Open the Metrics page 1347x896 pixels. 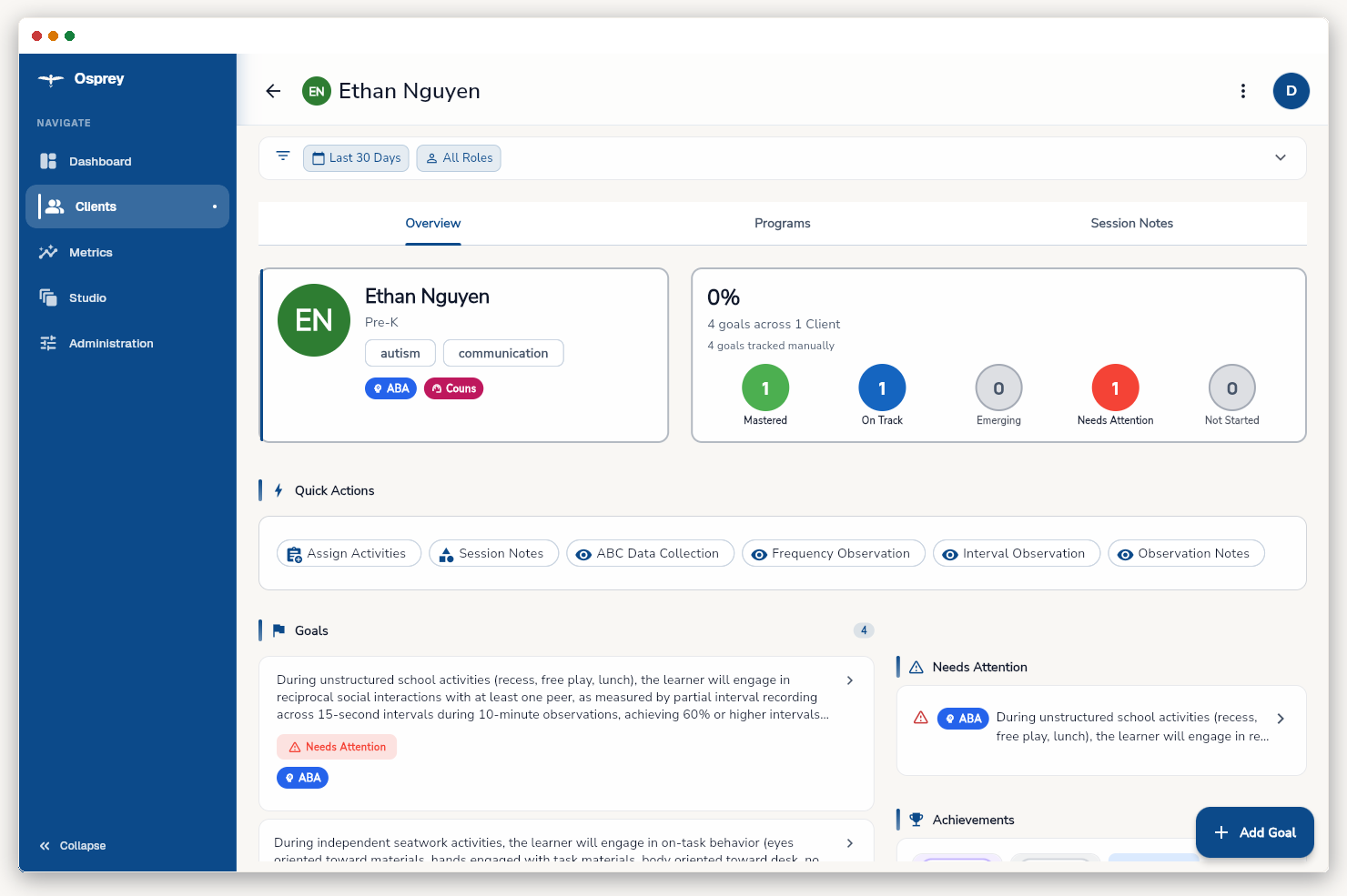tap(127, 252)
